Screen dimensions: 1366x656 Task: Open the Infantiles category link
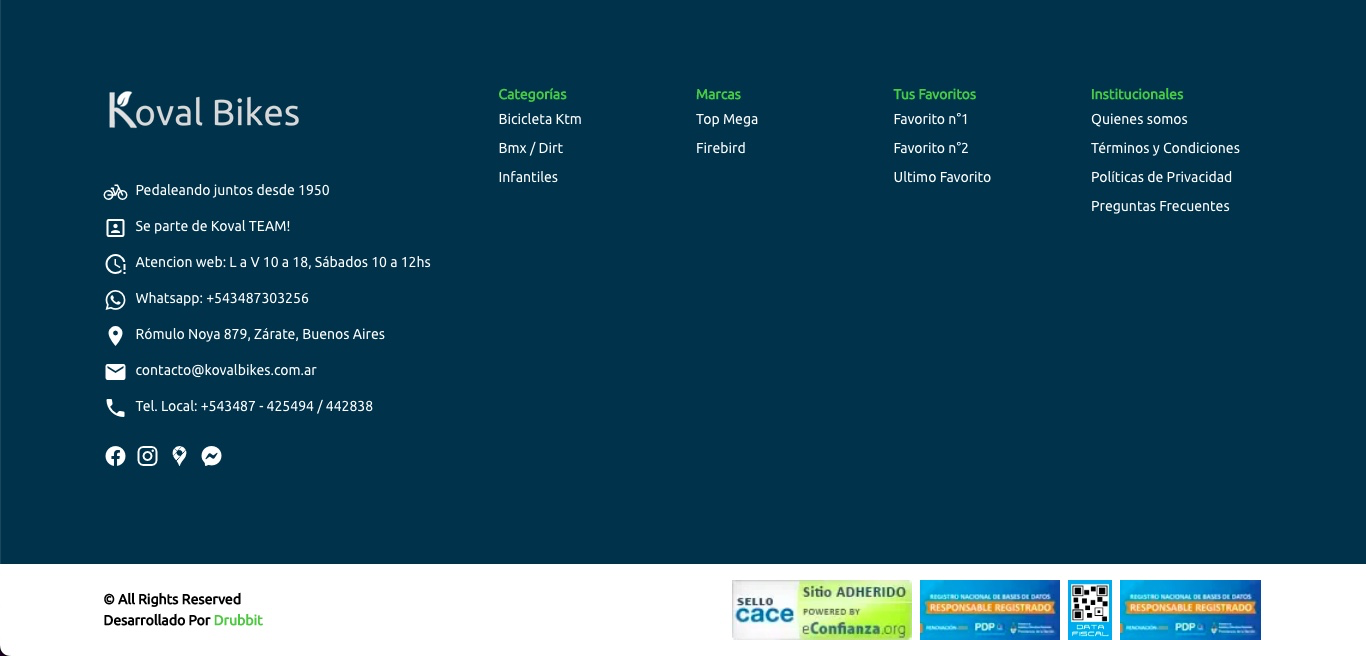click(x=528, y=177)
